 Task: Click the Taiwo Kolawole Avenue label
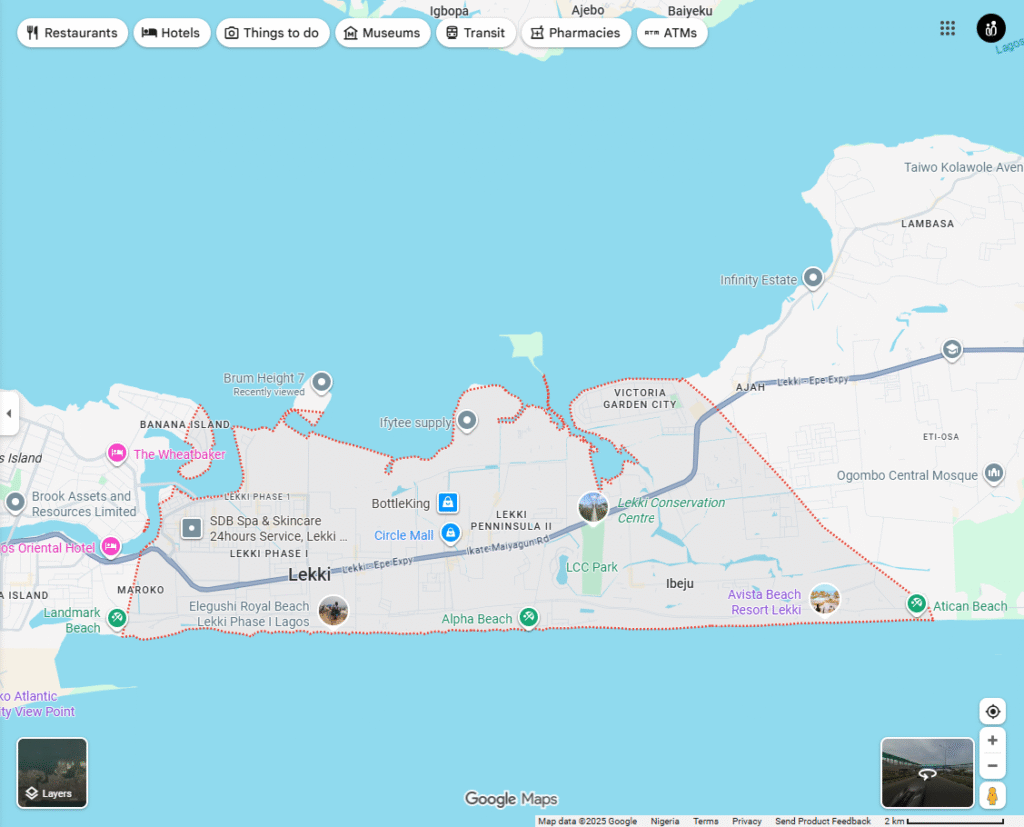click(x=963, y=167)
